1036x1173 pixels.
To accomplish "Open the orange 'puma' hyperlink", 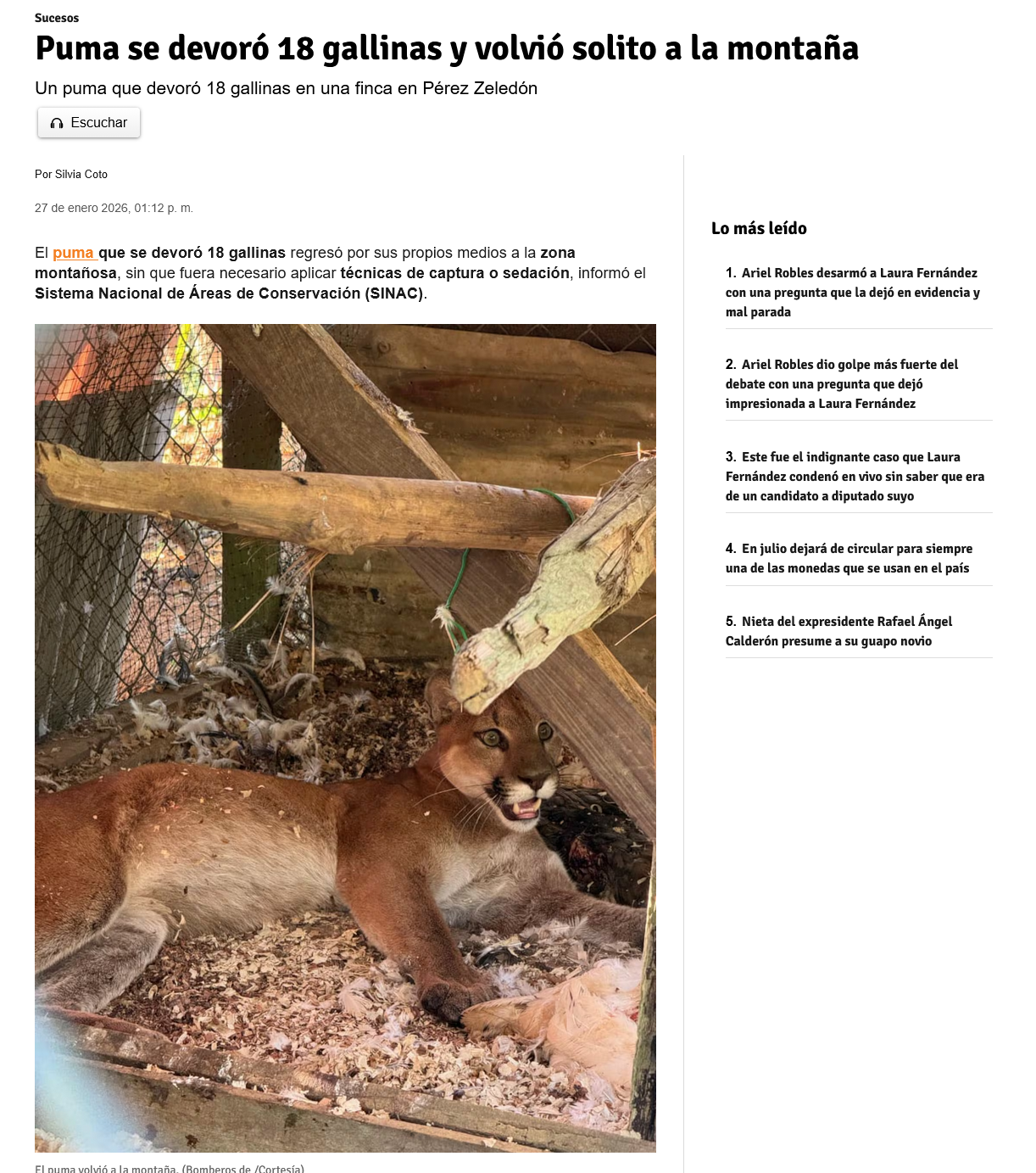I will [x=75, y=253].
